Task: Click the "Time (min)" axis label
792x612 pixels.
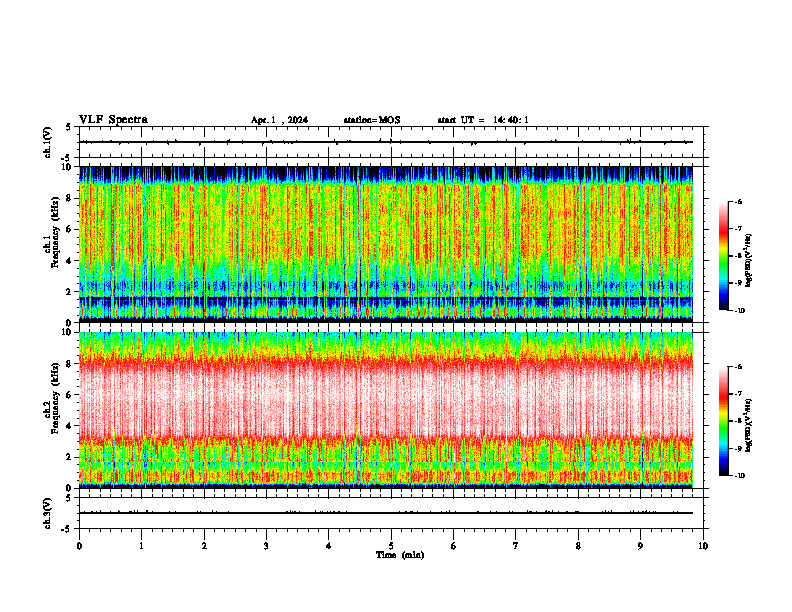Action: (x=400, y=555)
